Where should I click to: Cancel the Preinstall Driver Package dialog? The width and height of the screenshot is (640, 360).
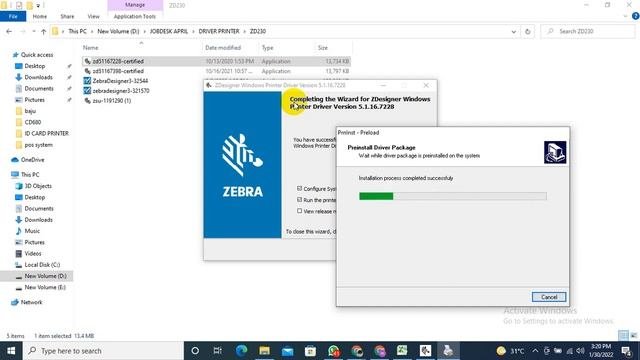(549, 297)
